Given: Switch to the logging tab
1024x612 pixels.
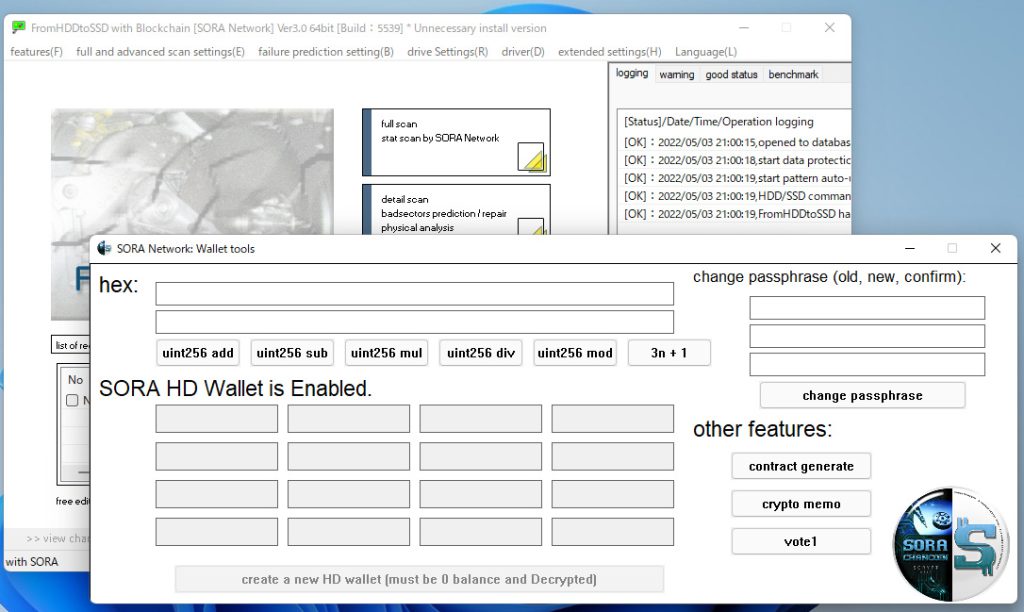Looking at the screenshot, I should 632,73.
